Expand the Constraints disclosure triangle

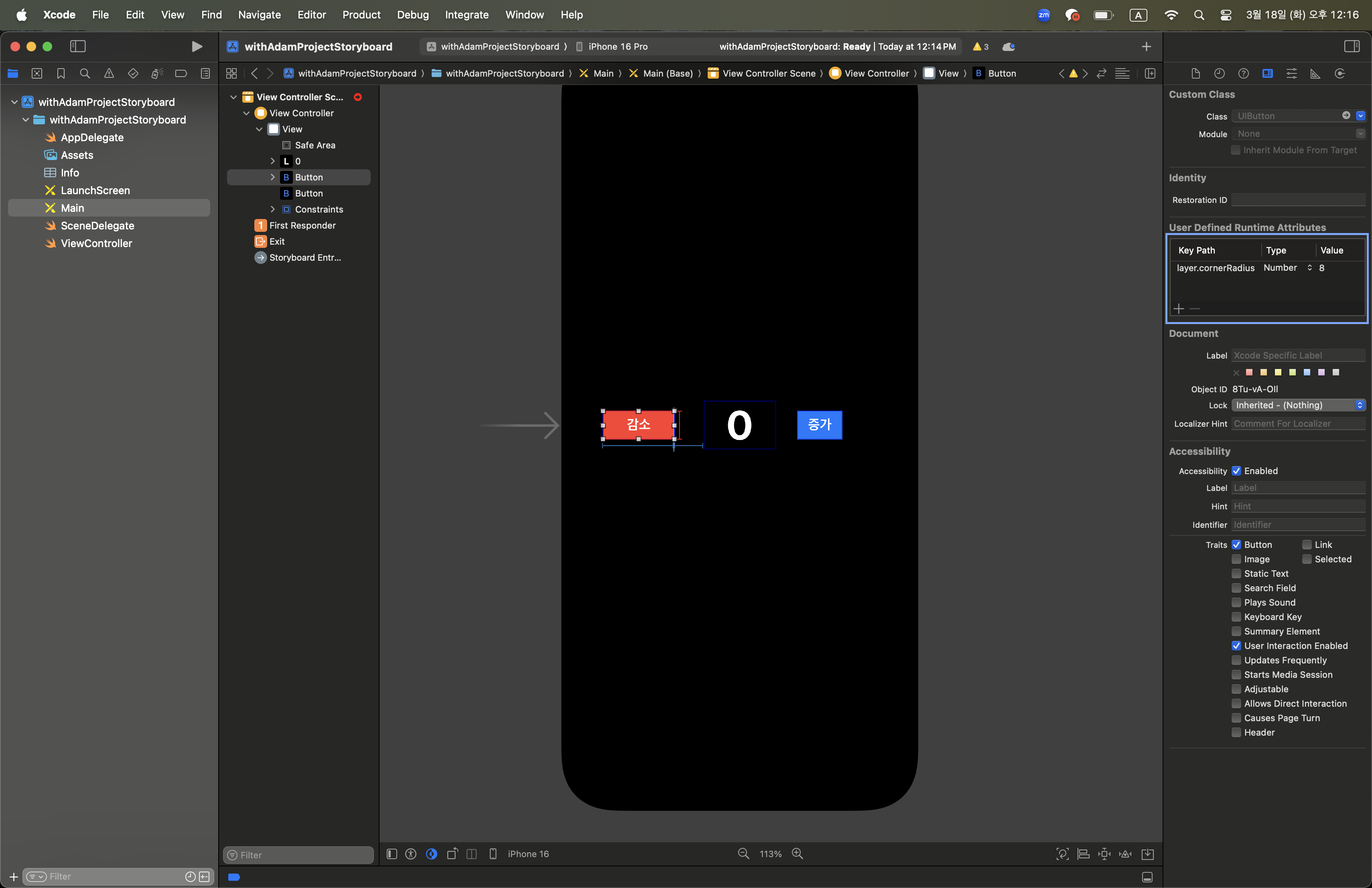[x=273, y=209]
